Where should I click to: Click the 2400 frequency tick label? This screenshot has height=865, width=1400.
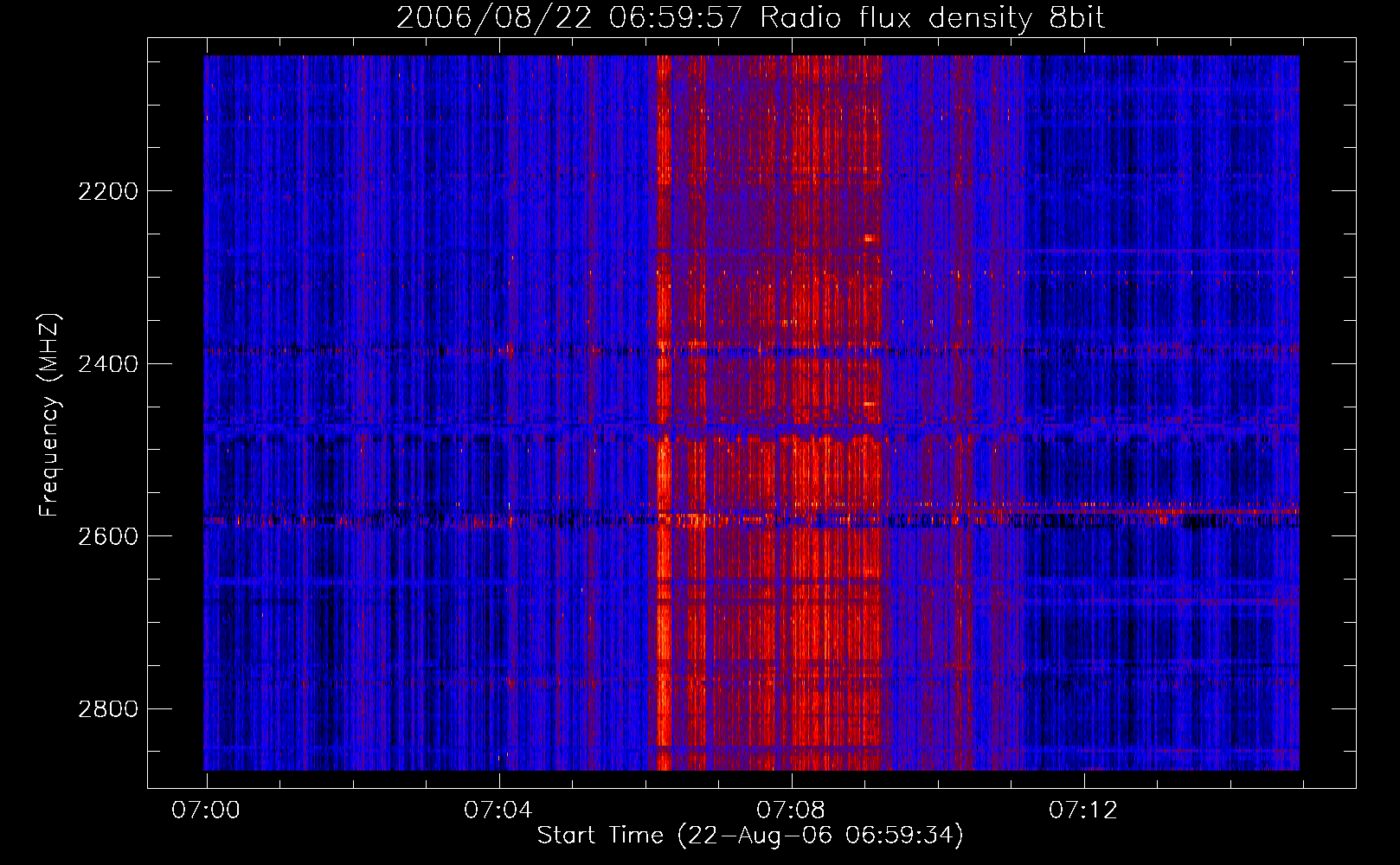pos(108,364)
